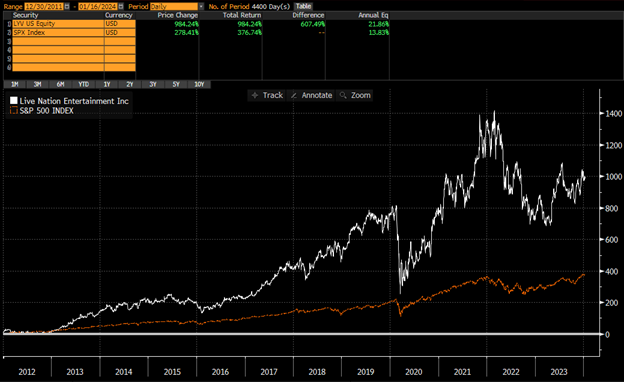Click the Total Return column header
Viewport: 624px width, 382px height.
click(x=242, y=15)
